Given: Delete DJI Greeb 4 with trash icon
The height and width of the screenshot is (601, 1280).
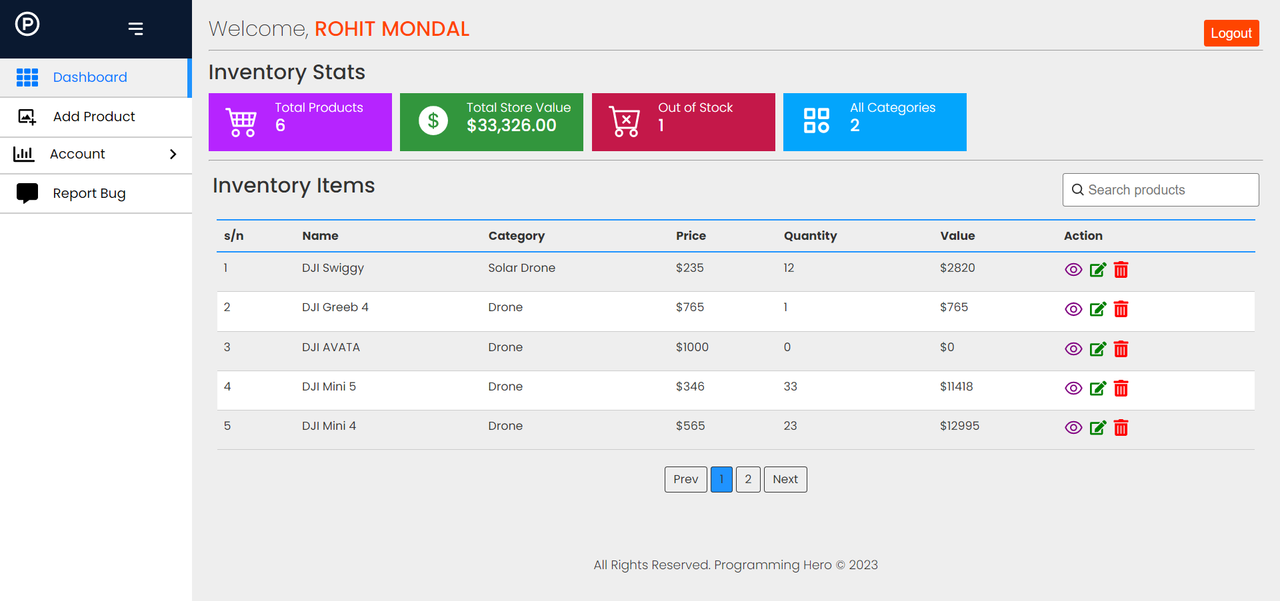Looking at the screenshot, I should tap(1121, 309).
